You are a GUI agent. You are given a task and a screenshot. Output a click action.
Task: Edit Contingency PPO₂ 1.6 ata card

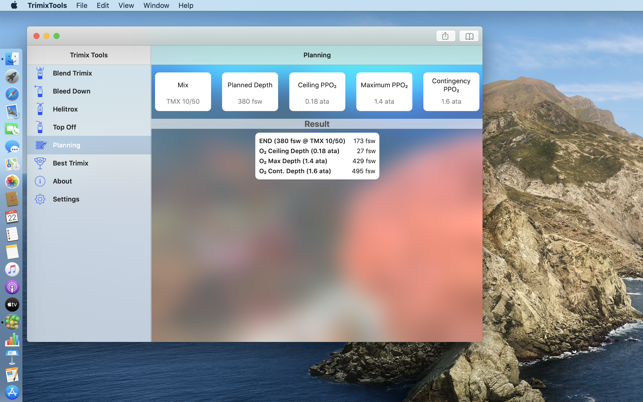coord(451,91)
